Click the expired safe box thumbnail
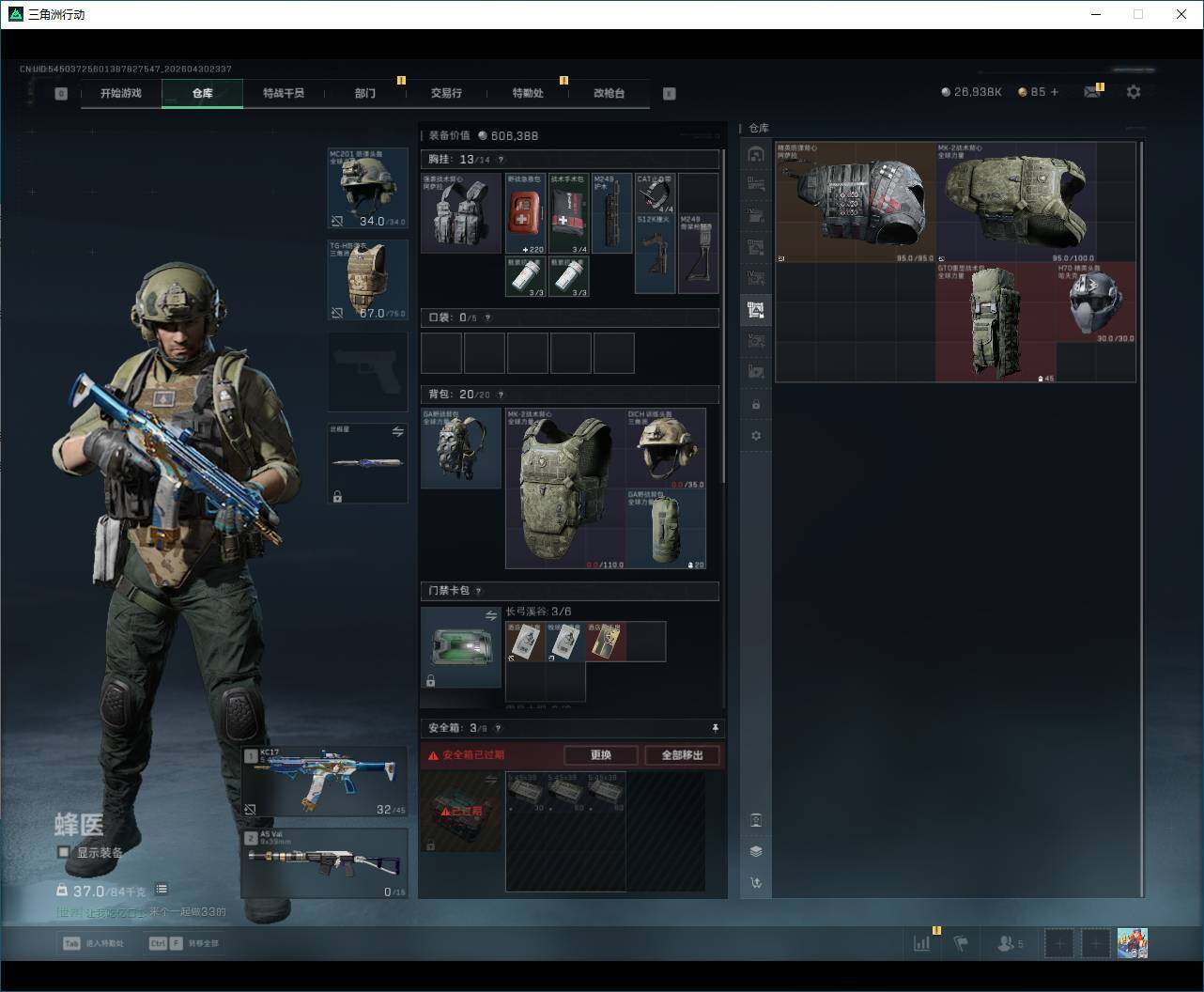 (x=461, y=812)
